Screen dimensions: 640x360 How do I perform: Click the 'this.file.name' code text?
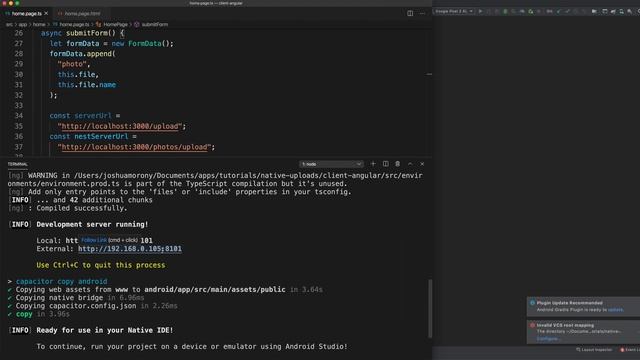tap(87, 85)
